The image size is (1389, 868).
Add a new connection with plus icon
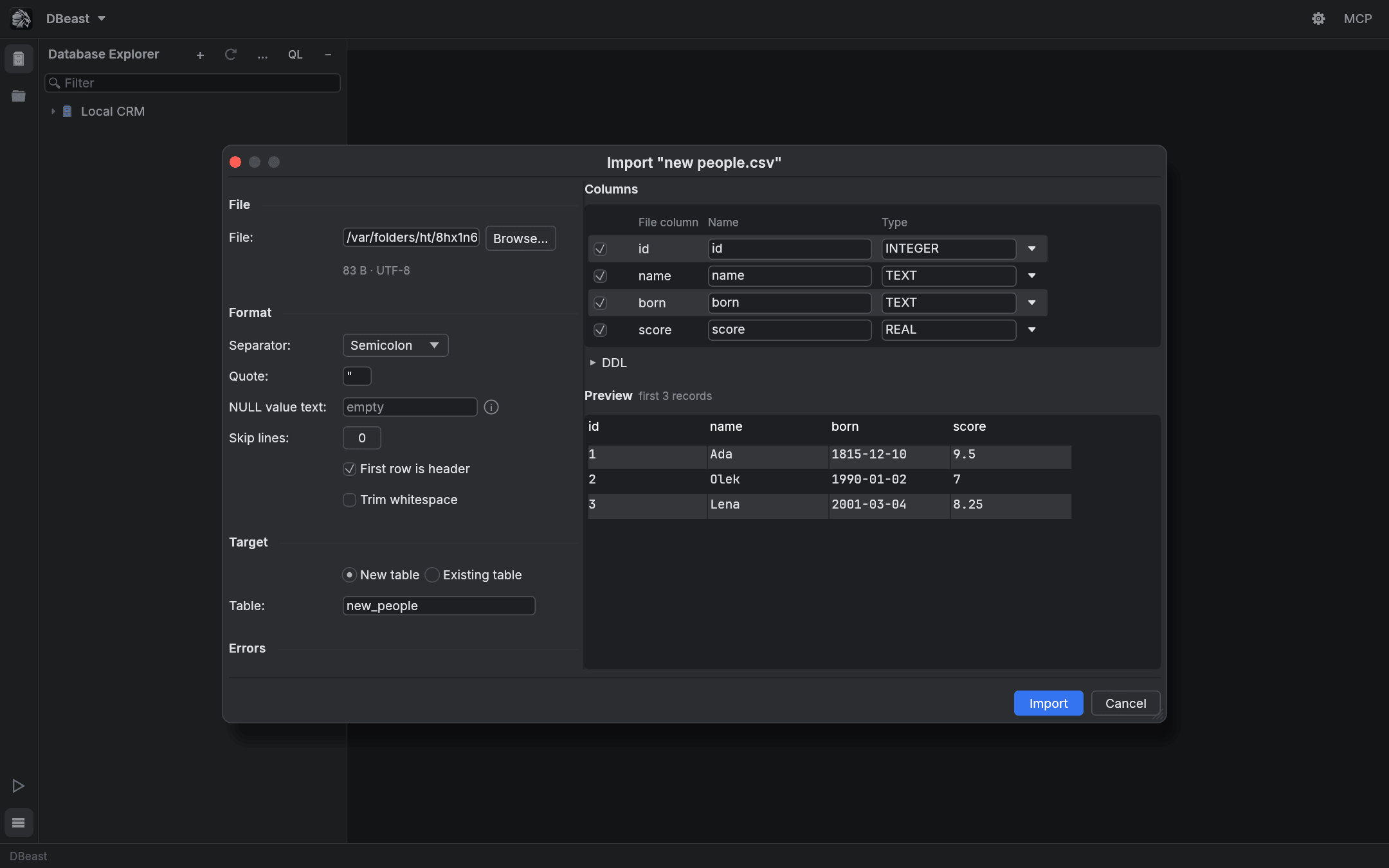coord(200,55)
